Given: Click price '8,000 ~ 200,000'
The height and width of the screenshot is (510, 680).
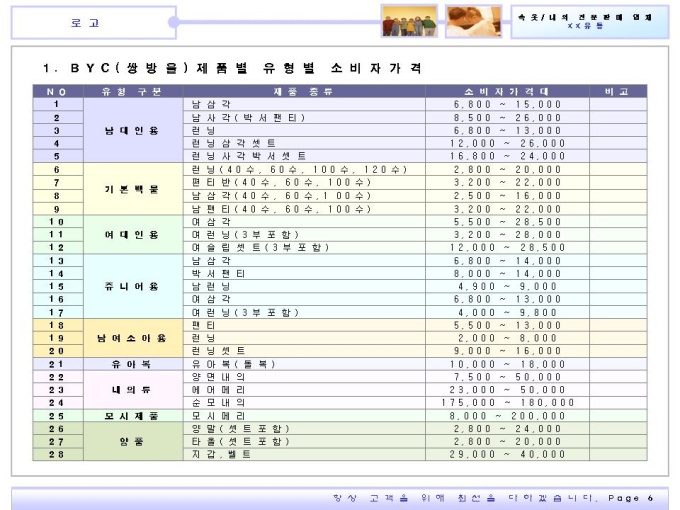Looking at the screenshot, I should pos(507,416).
